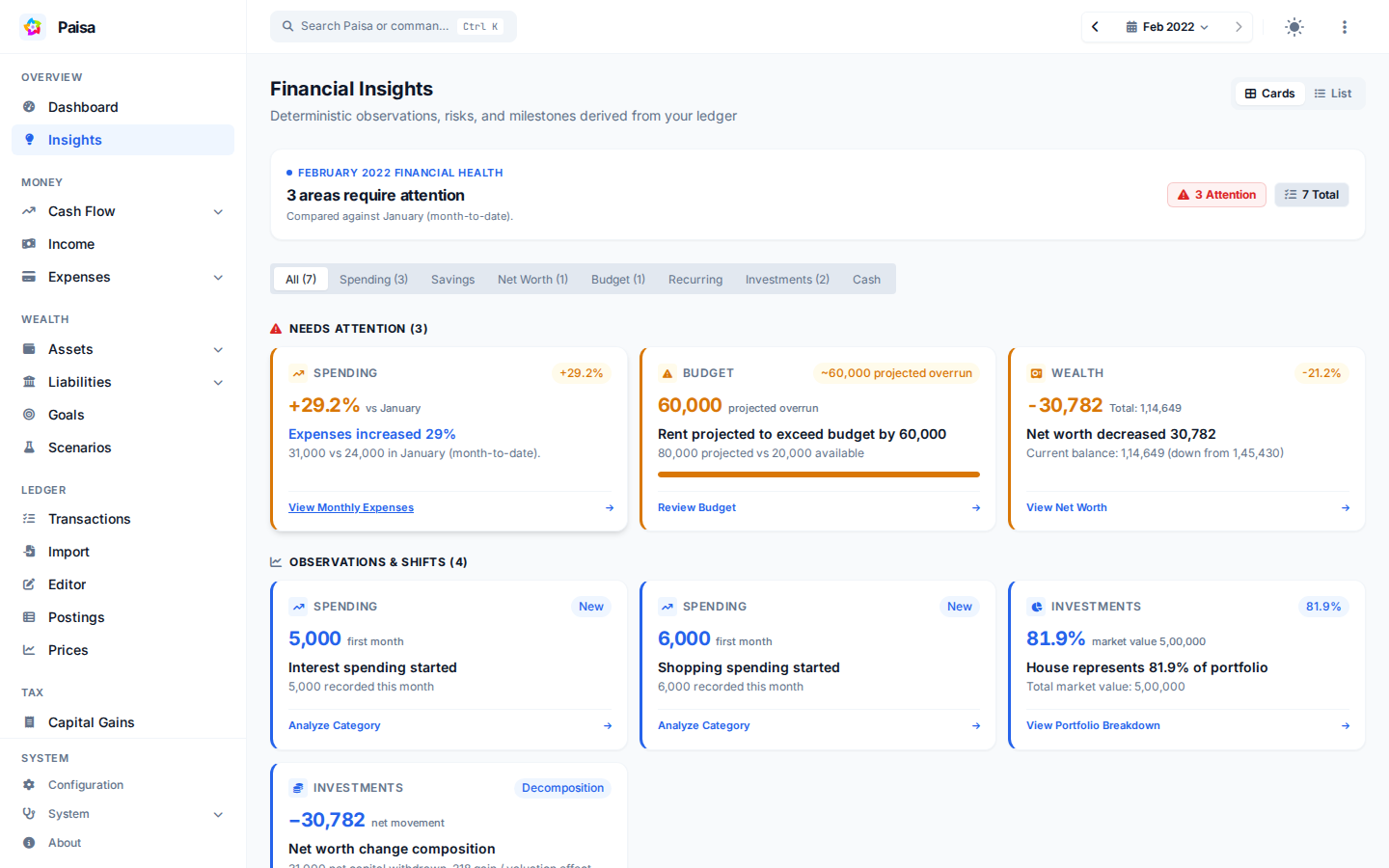The height and width of the screenshot is (868, 1389).
Task: Click the Scenarios flask icon
Action: coord(29,448)
